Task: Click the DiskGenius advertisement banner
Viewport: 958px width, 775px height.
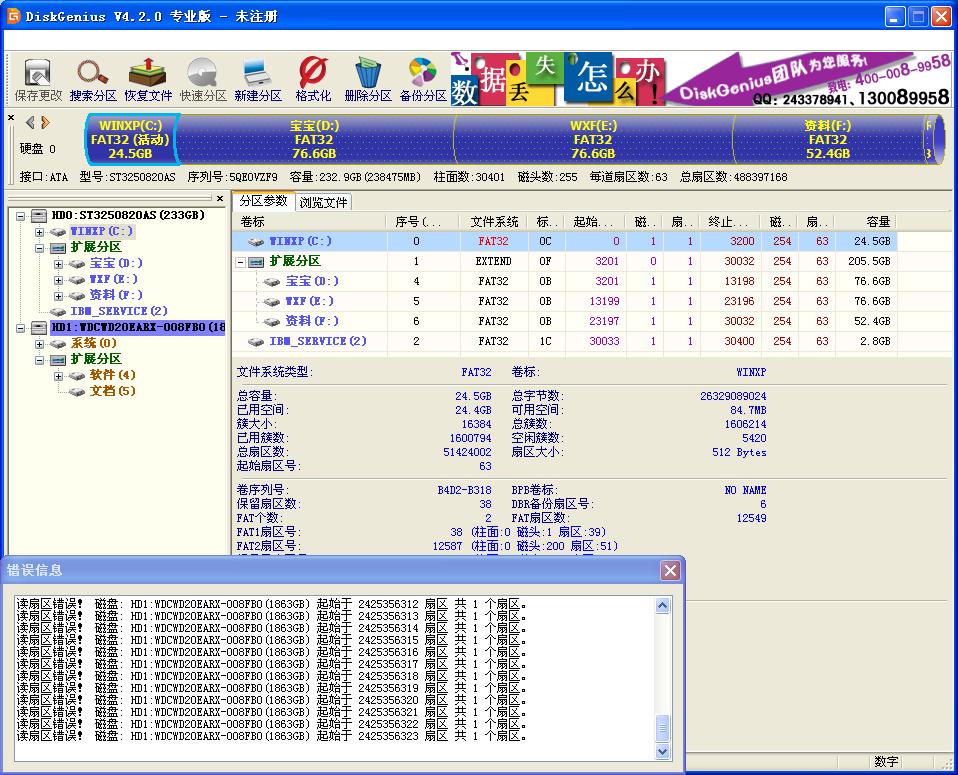Action: 700,78
